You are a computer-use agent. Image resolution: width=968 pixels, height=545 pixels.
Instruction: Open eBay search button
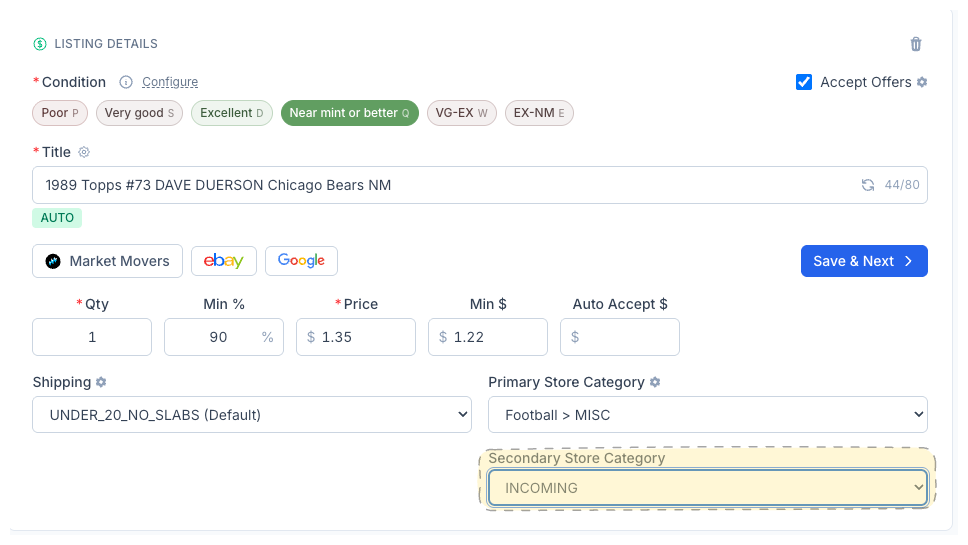tap(224, 261)
